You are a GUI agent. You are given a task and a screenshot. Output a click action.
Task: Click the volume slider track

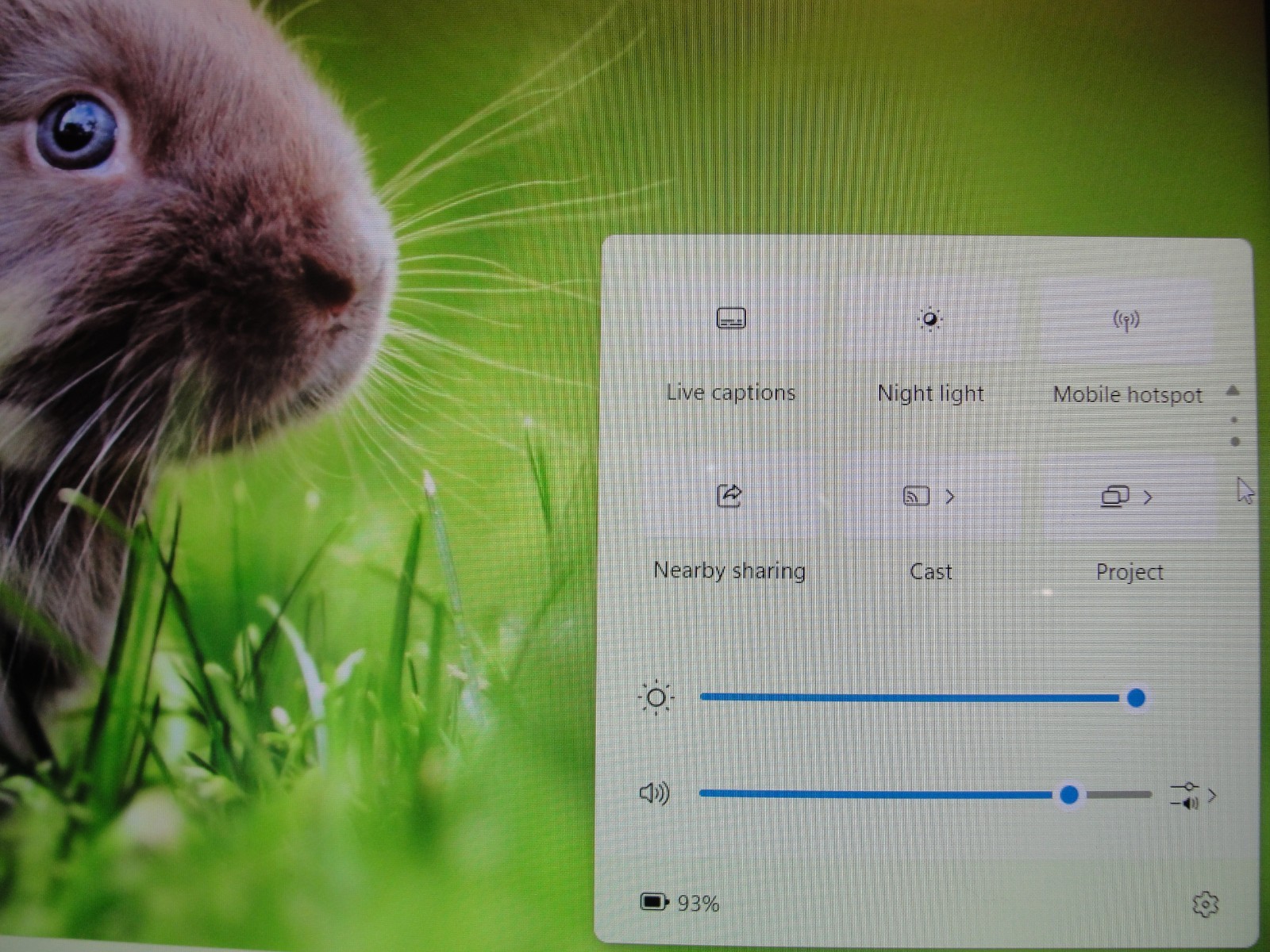pos(926,794)
